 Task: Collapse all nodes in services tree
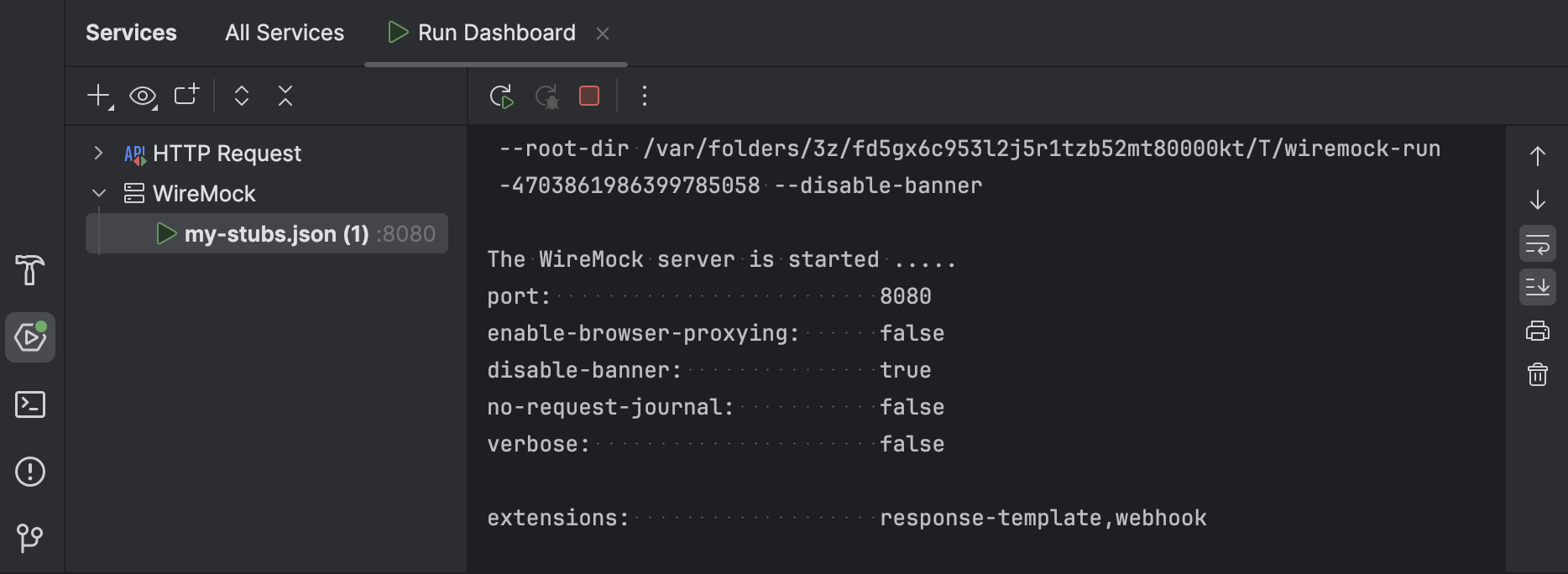click(x=285, y=96)
